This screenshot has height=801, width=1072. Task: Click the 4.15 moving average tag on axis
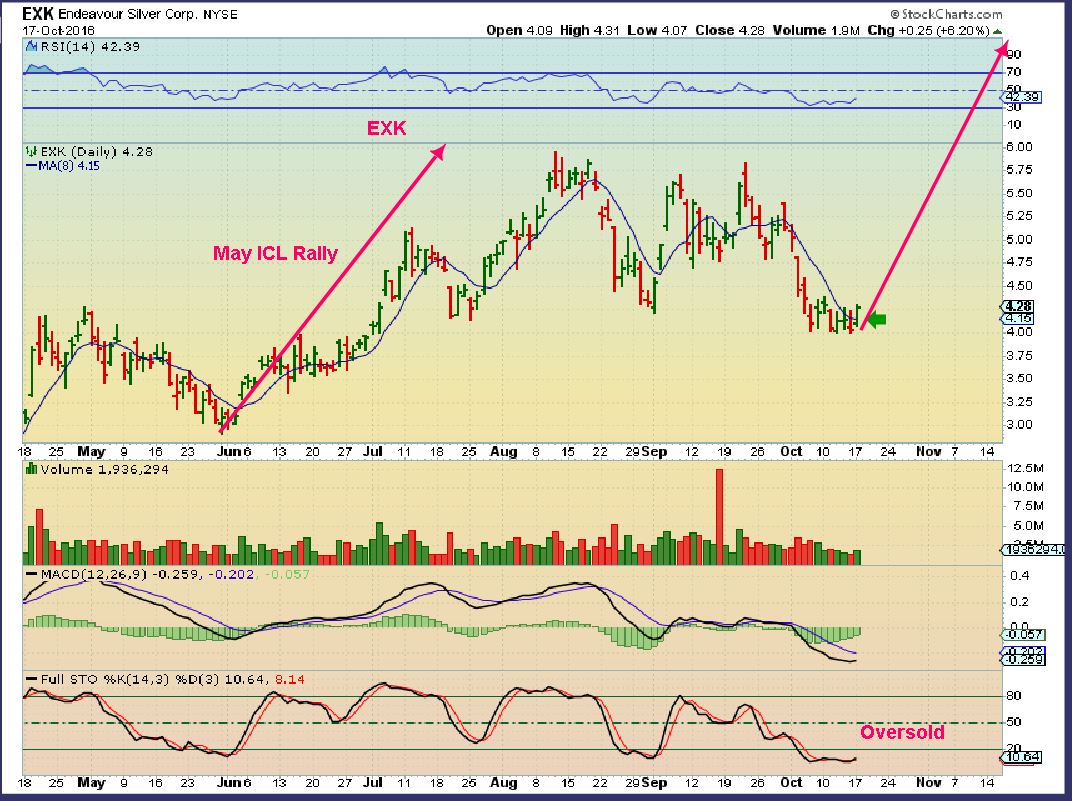pos(1018,318)
